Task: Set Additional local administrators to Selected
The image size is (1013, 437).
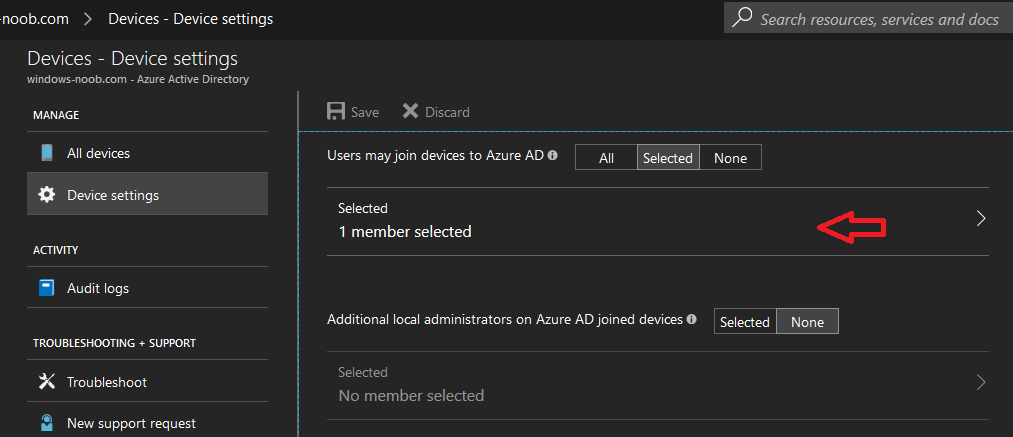Action: click(x=745, y=321)
